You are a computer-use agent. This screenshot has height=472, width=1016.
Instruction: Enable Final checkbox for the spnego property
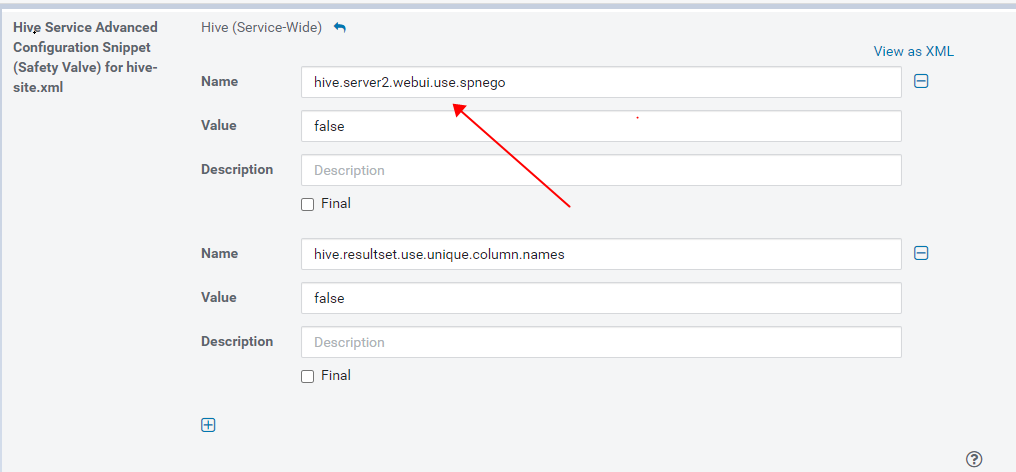[308, 205]
